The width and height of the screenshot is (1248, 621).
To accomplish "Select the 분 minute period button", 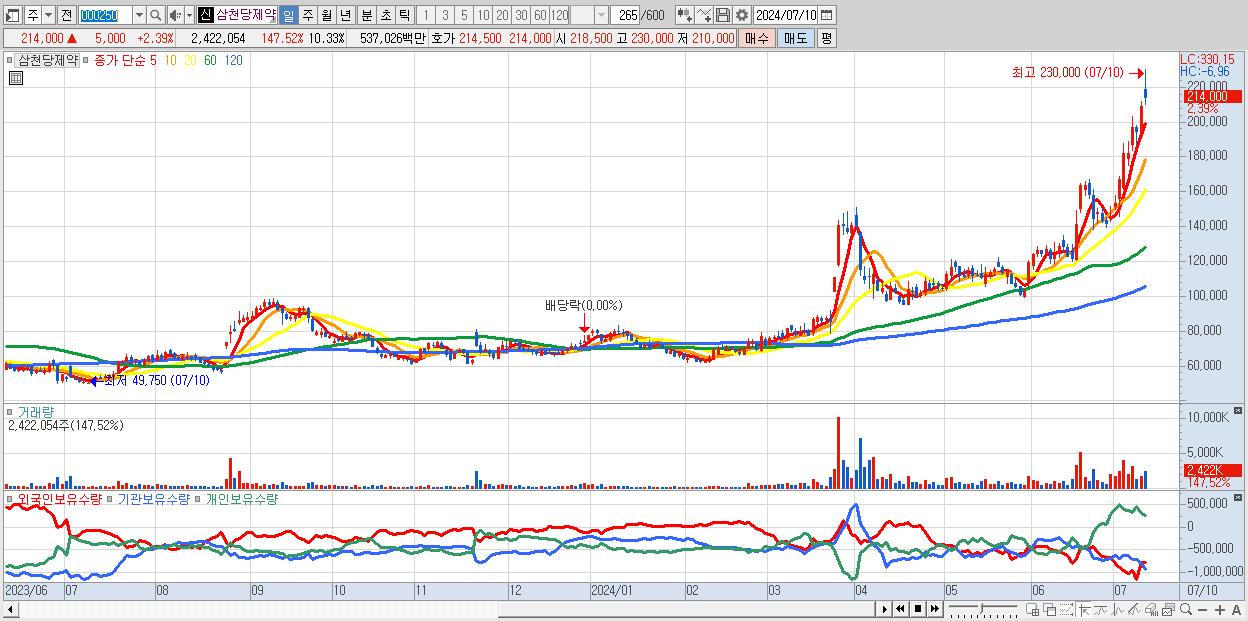I will point(365,15).
